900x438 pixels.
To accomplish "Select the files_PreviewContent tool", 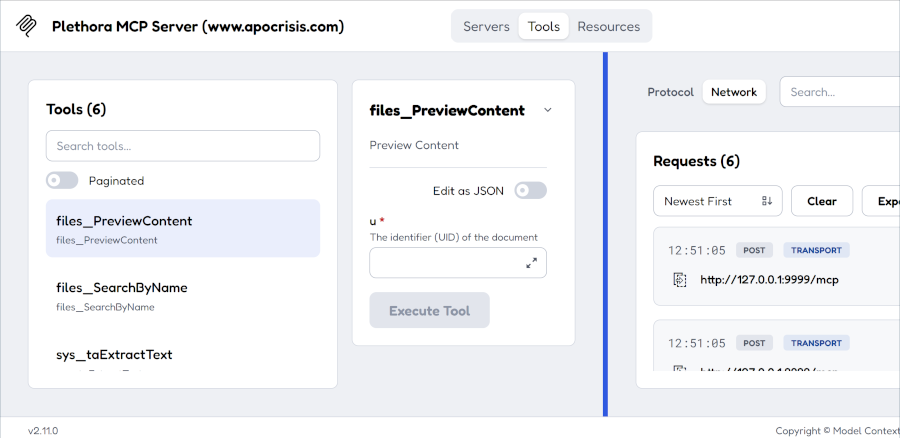I will (x=183, y=228).
